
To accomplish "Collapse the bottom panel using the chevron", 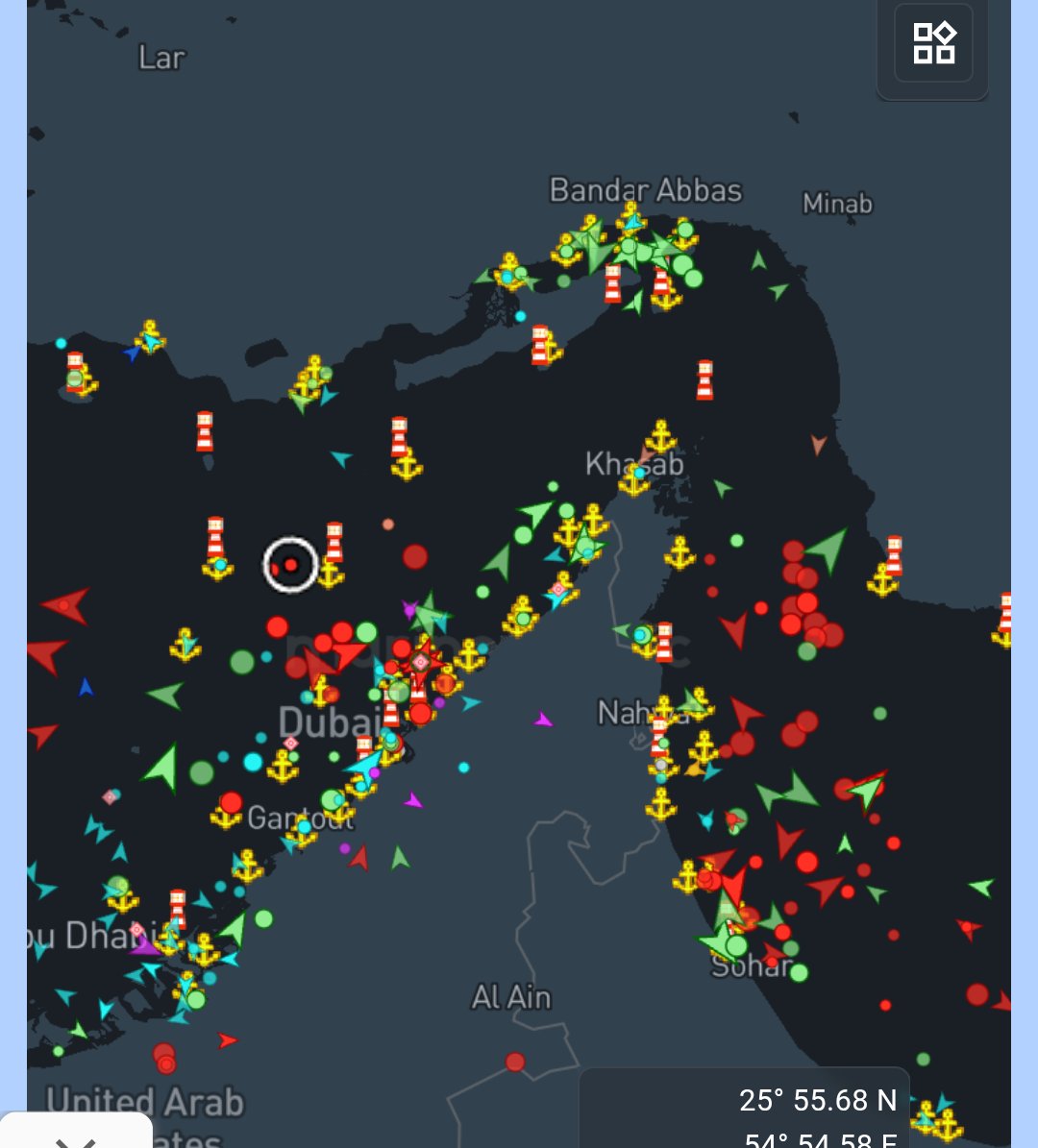I will pyautogui.click(x=76, y=1142).
